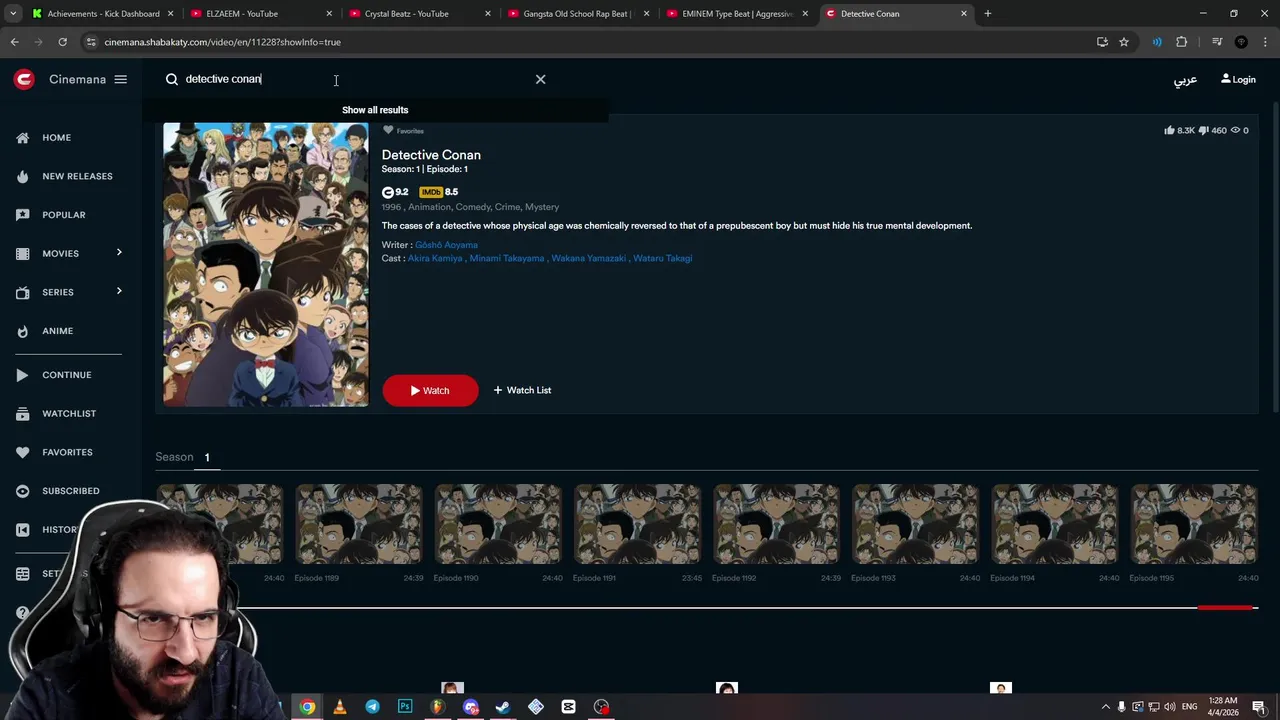
Task: Open Movies in sidebar
Action: [x=60, y=253]
